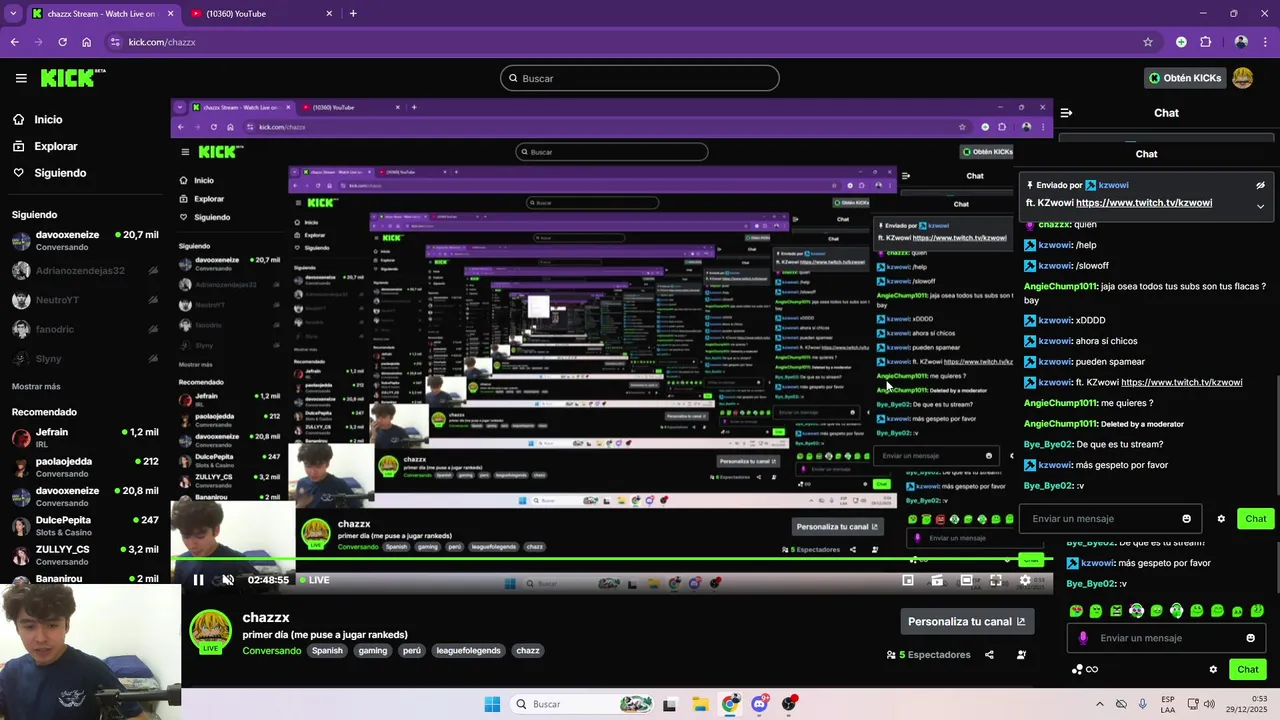This screenshot has height=720, width=1280.
Task: View the 5 Espectadores viewer list
Action: (928, 655)
